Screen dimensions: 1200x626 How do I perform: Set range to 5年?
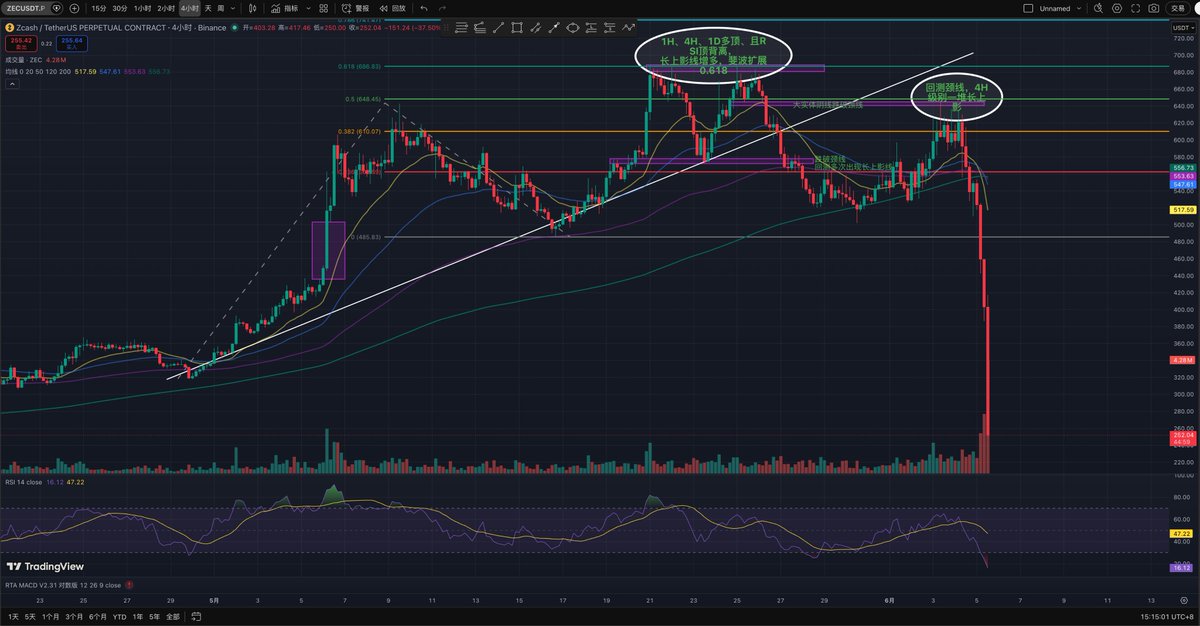pos(153,616)
